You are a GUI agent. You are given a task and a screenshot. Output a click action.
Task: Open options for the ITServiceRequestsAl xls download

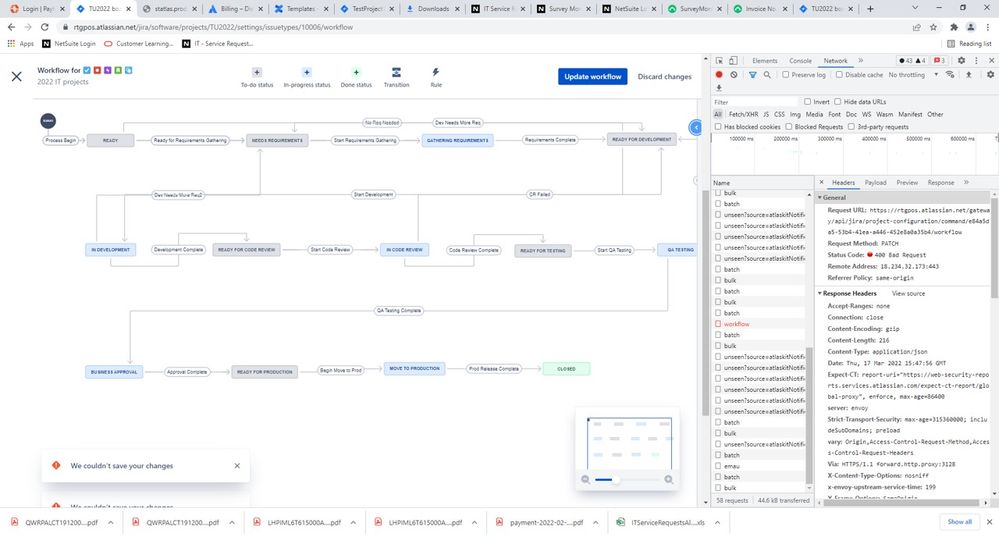tap(717, 522)
